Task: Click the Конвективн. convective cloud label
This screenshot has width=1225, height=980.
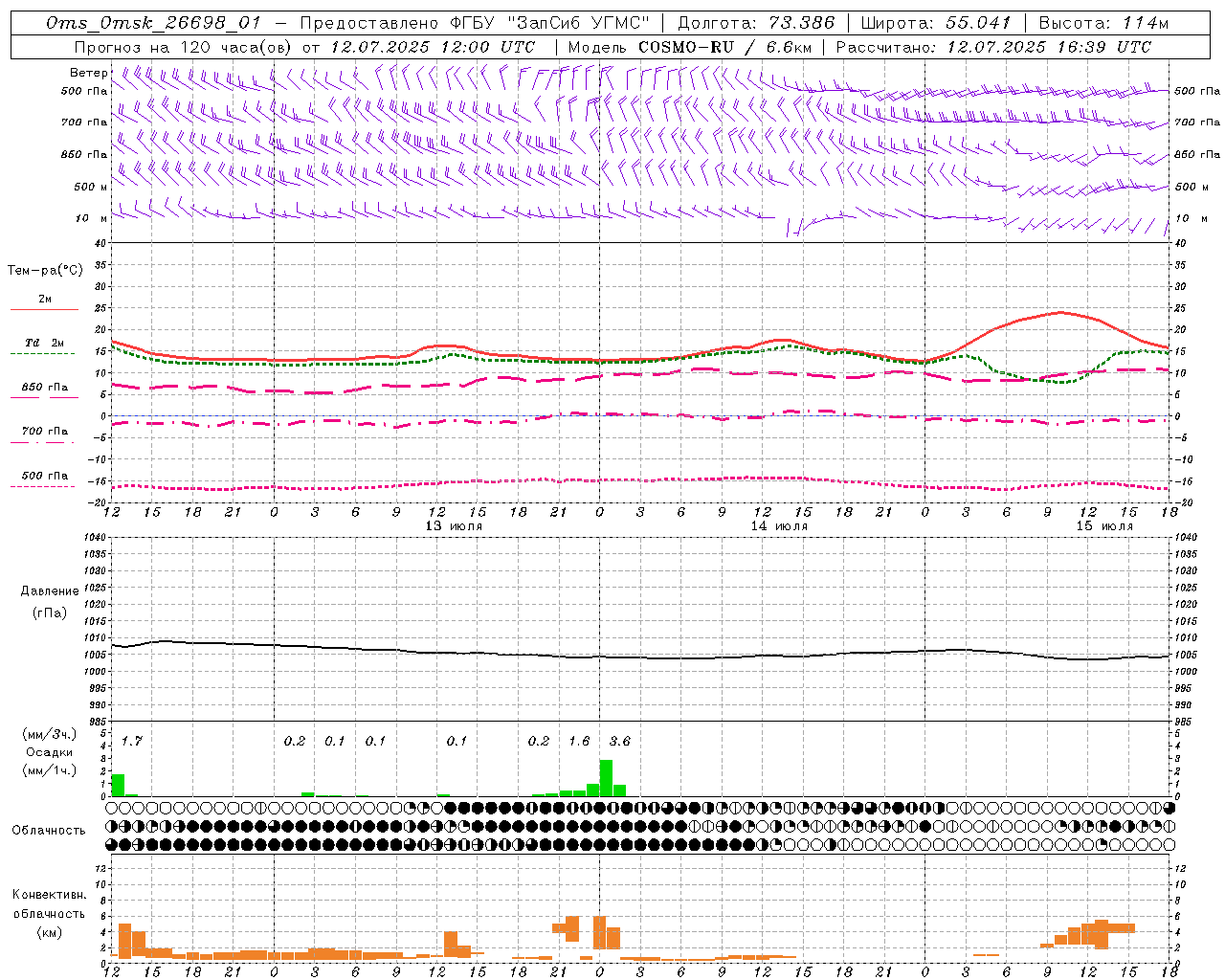Action: coord(49,895)
